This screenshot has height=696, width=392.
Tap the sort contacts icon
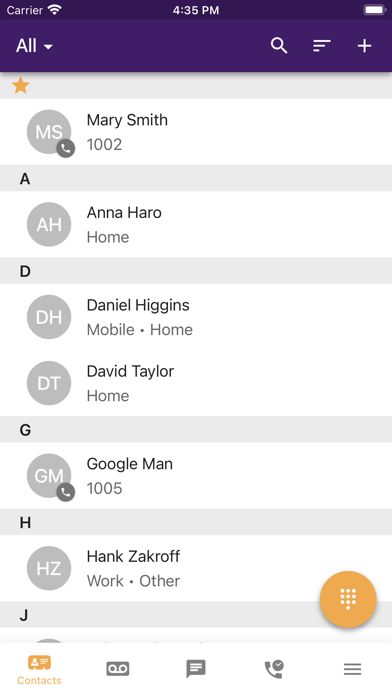click(x=321, y=46)
